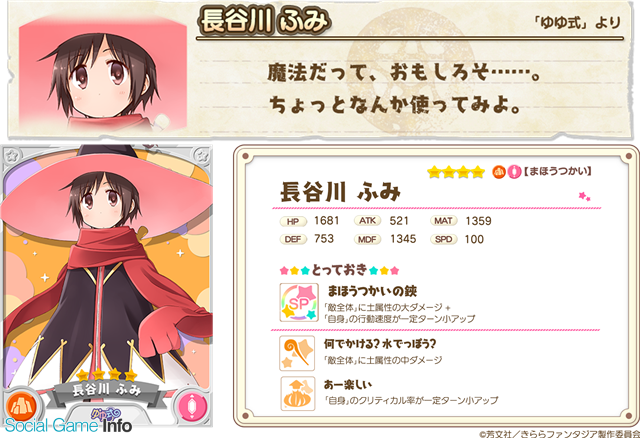Click the pink crystal class icon on card
This screenshot has height=438, width=640.
click(191, 407)
